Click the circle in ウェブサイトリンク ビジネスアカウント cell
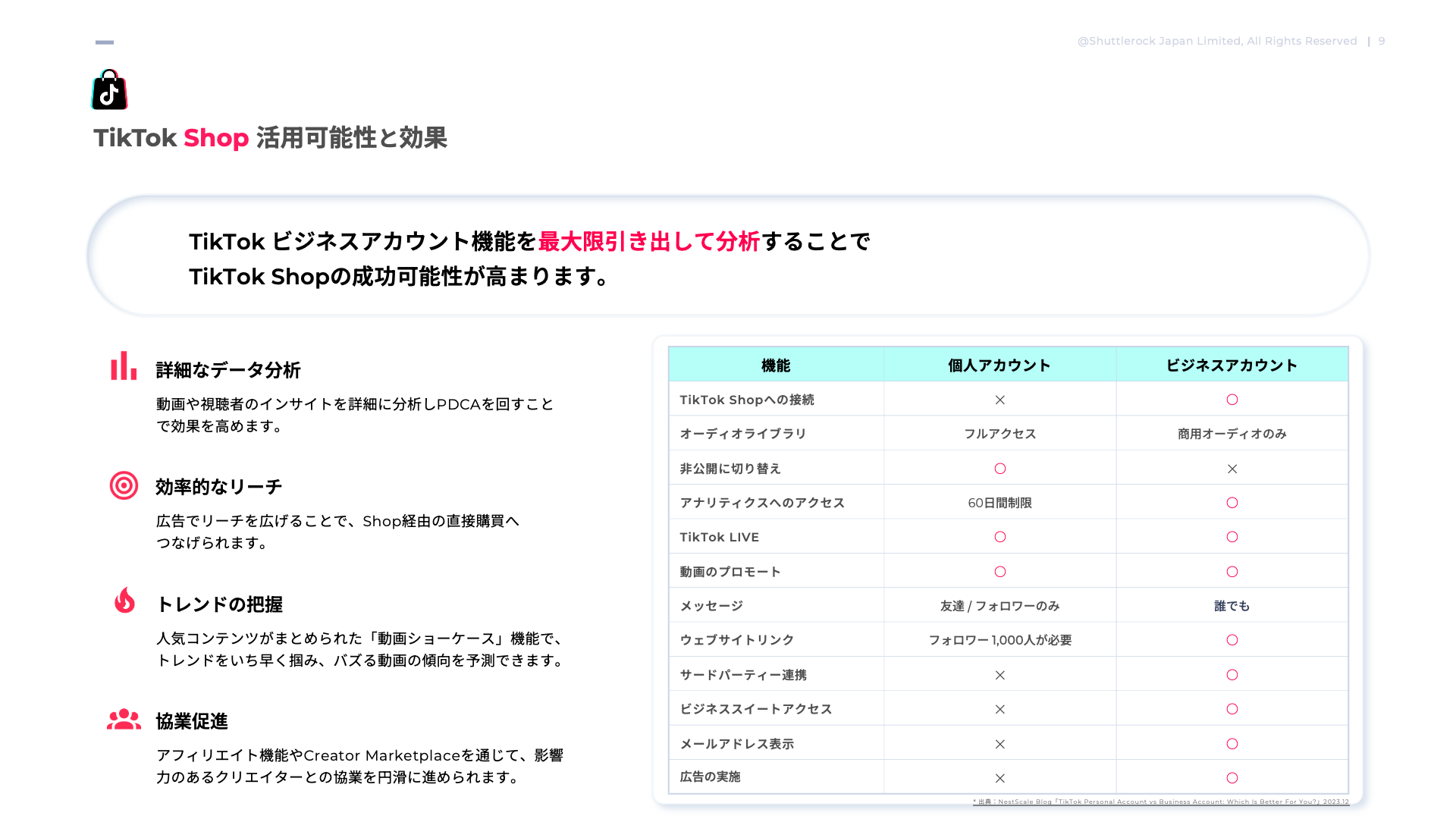The image size is (1456, 819). [x=1232, y=640]
